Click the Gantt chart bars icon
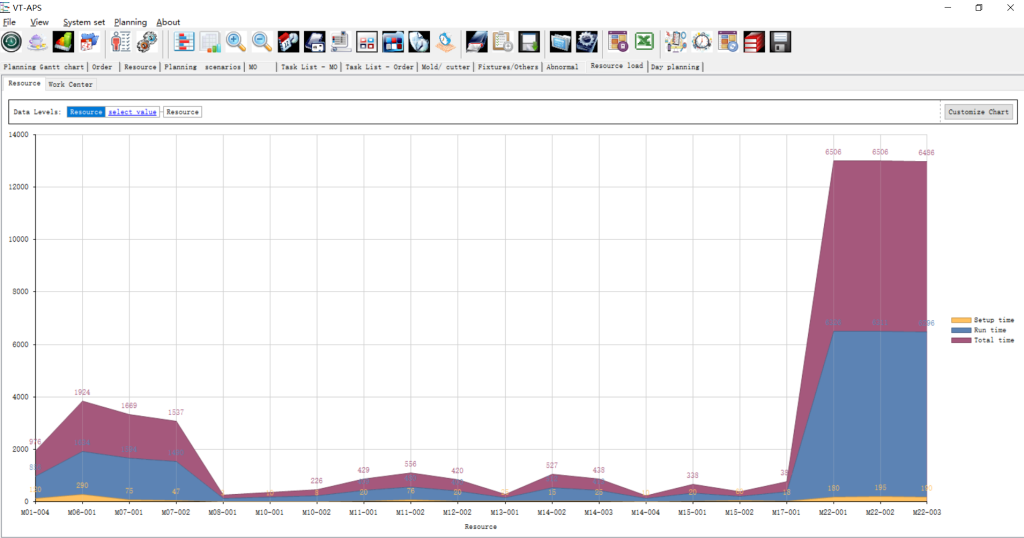The width and height of the screenshot is (1024, 538). click(x=184, y=41)
